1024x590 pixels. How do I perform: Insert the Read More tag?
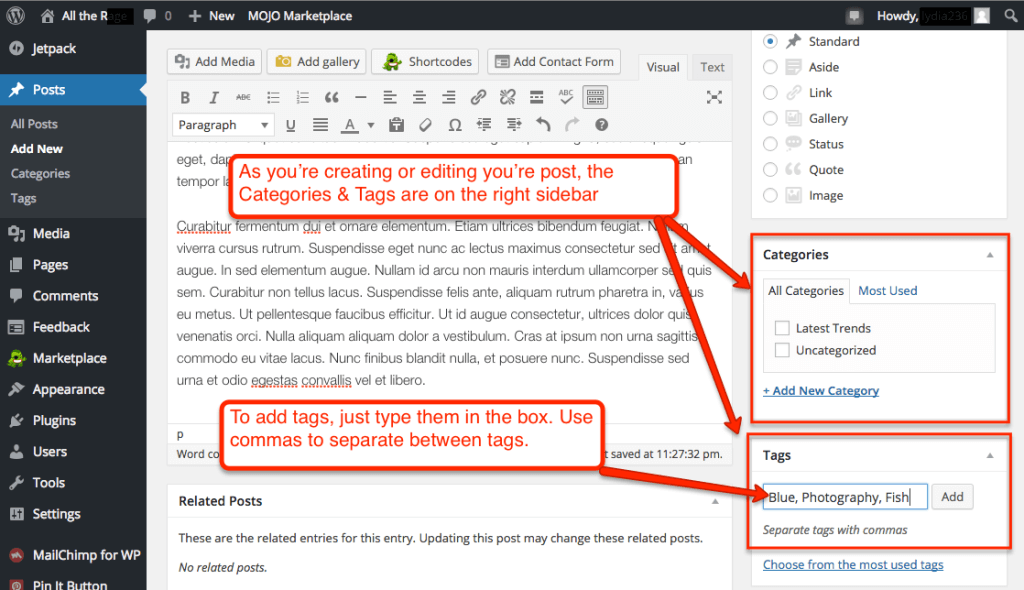click(537, 97)
